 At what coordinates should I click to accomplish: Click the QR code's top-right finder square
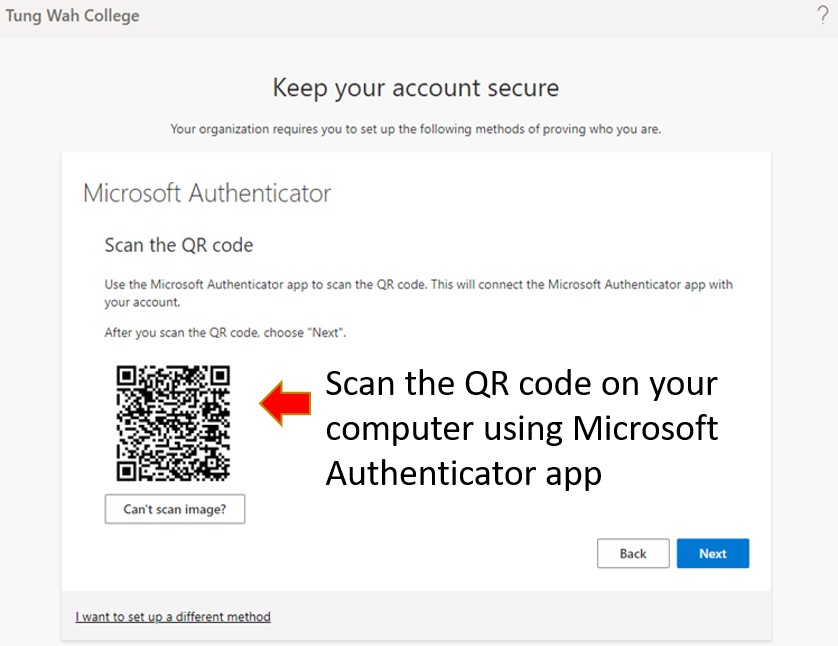click(220, 376)
